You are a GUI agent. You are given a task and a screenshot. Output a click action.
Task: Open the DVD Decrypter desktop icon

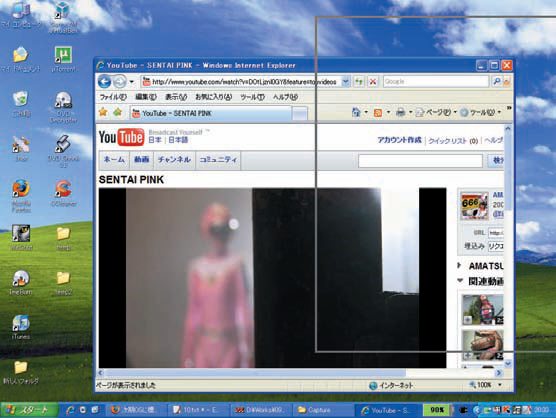(x=63, y=107)
